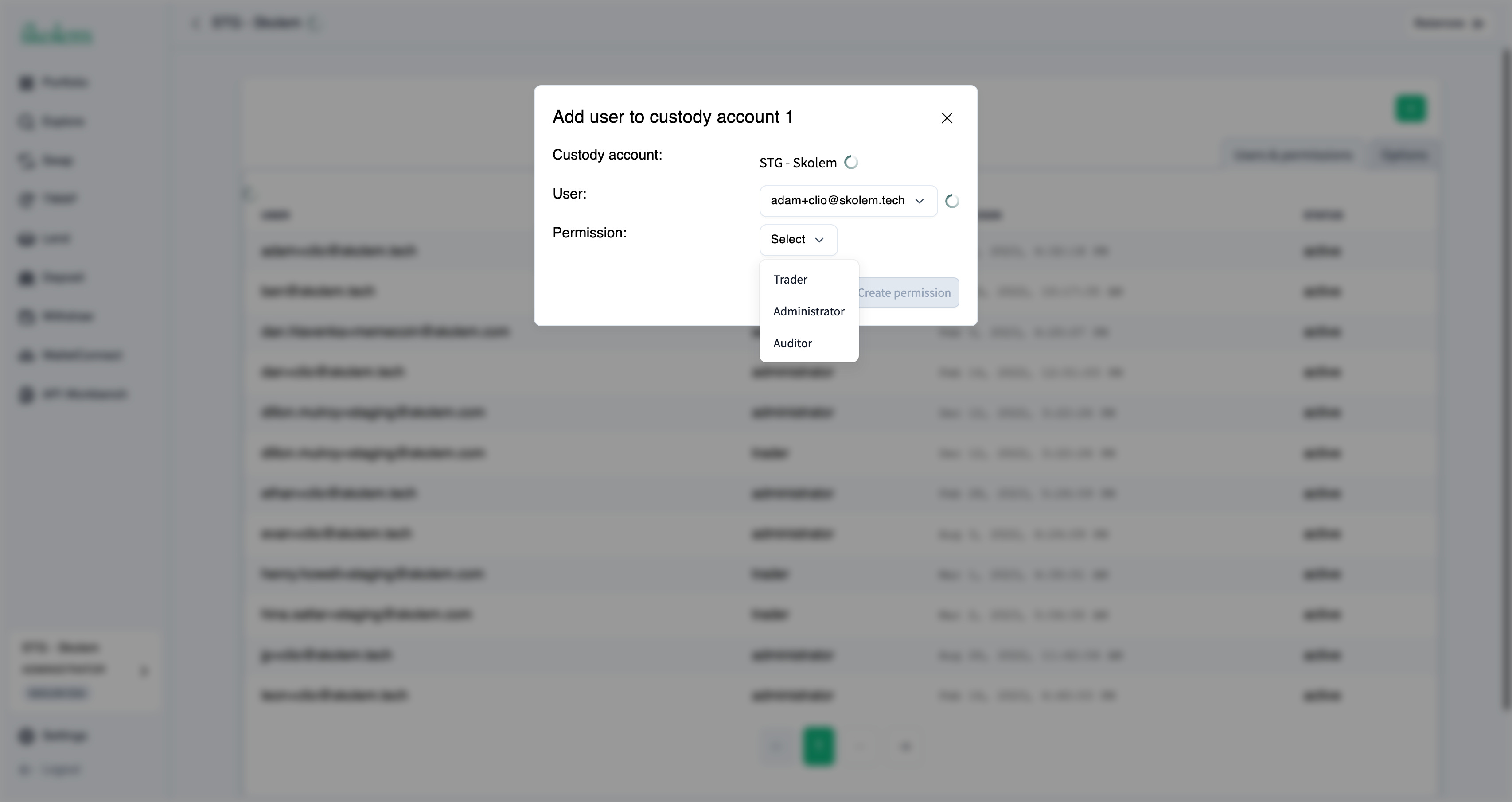Choose Trader permission option

click(790, 280)
